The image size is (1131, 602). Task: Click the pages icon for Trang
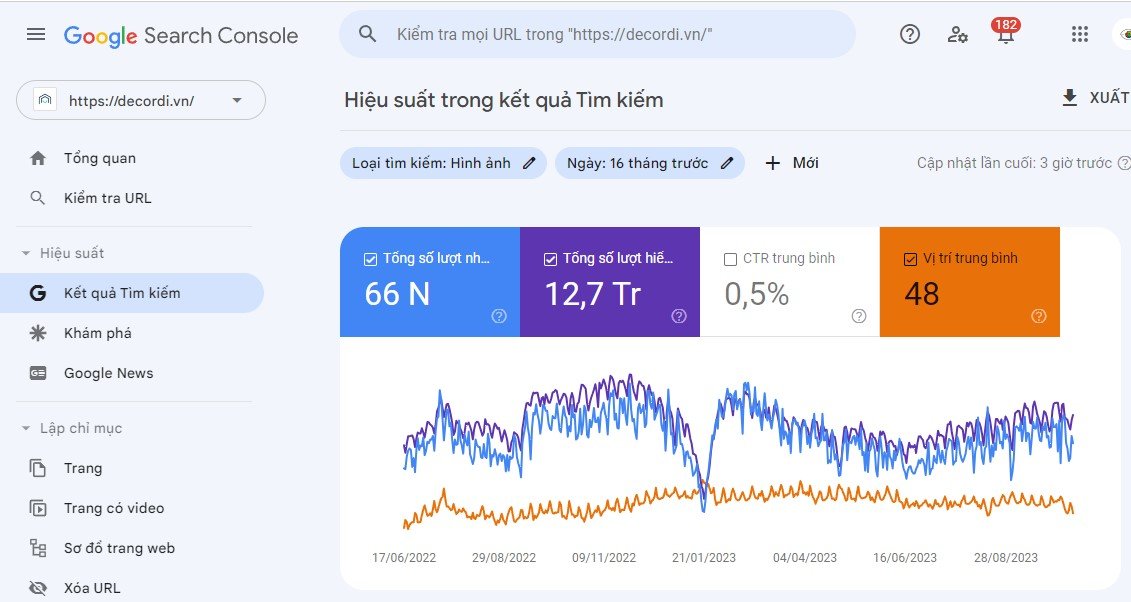point(38,468)
